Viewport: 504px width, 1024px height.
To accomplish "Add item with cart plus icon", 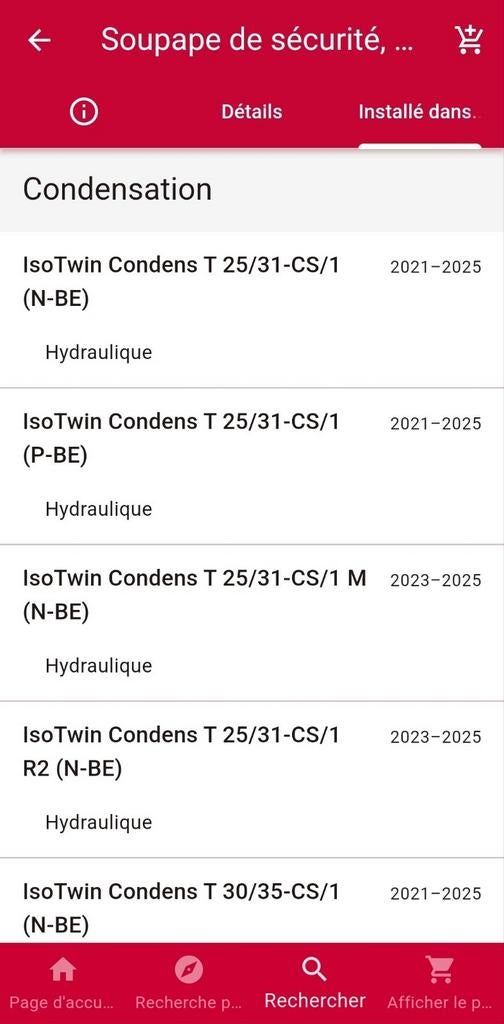I will coord(469,40).
